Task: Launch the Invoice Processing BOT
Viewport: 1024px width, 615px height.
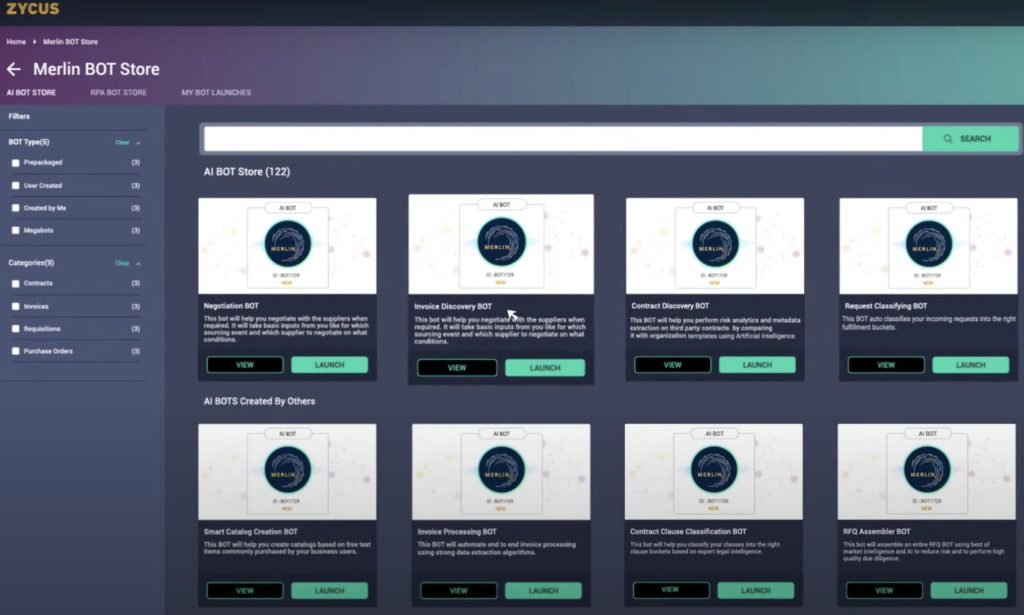Action: pyautogui.click(x=543, y=591)
